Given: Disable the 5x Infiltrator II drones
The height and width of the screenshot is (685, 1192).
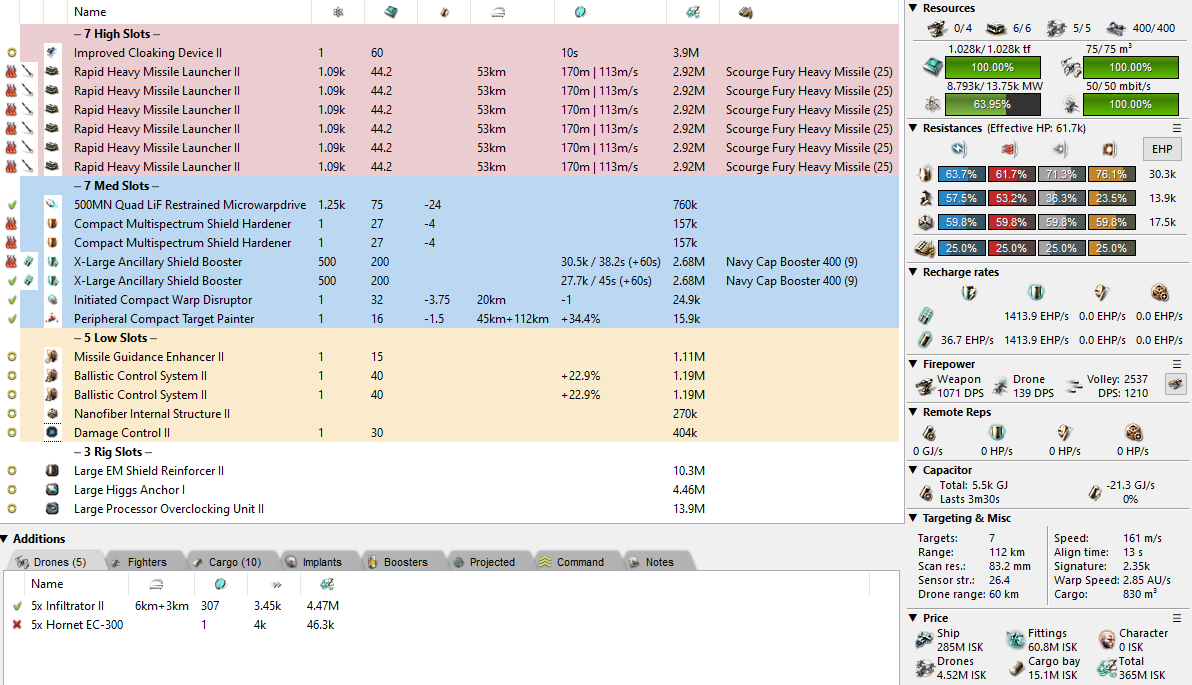Looking at the screenshot, I should (17, 606).
